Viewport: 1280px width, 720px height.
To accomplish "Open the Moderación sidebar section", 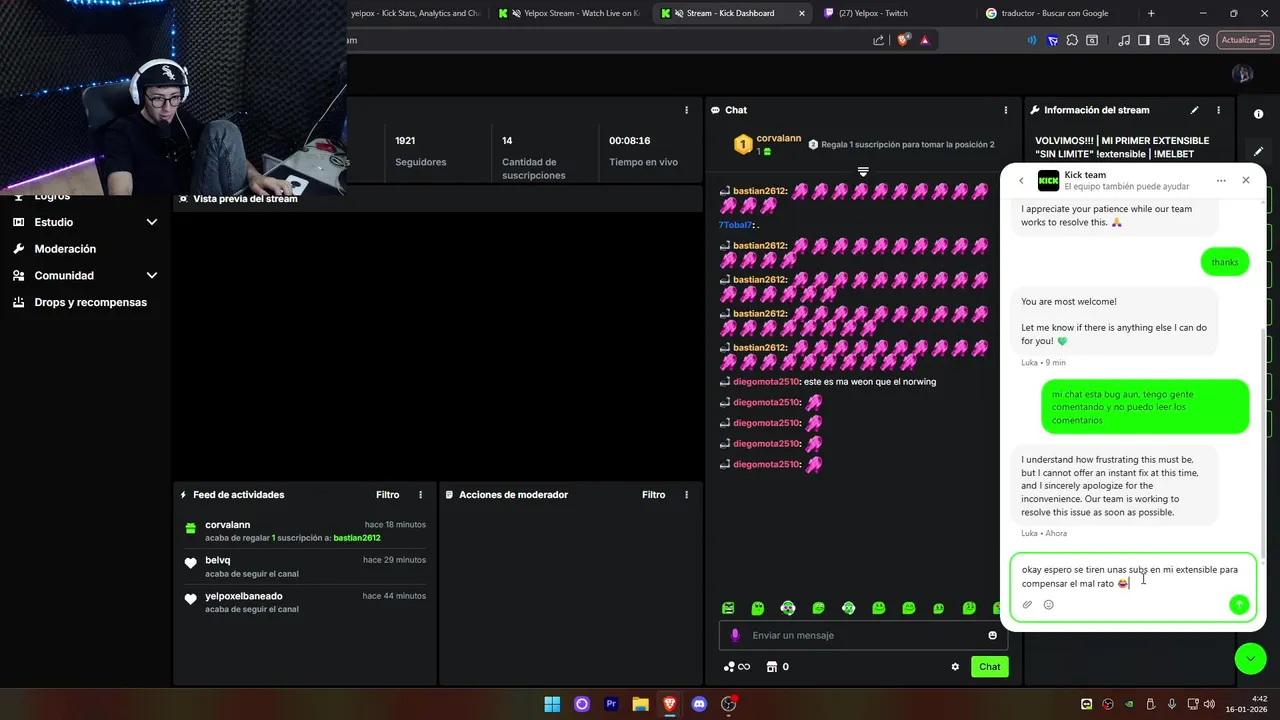I will point(65,249).
